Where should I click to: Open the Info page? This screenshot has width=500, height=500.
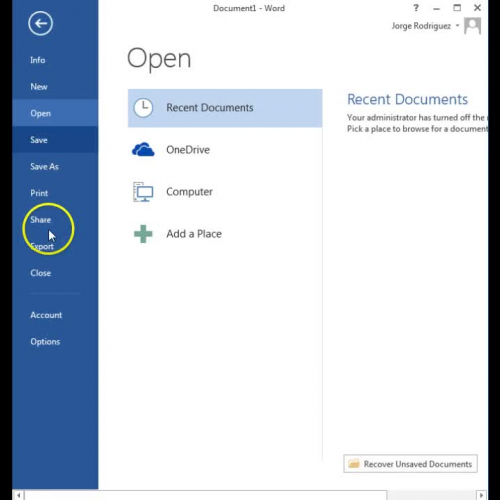pos(55,60)
